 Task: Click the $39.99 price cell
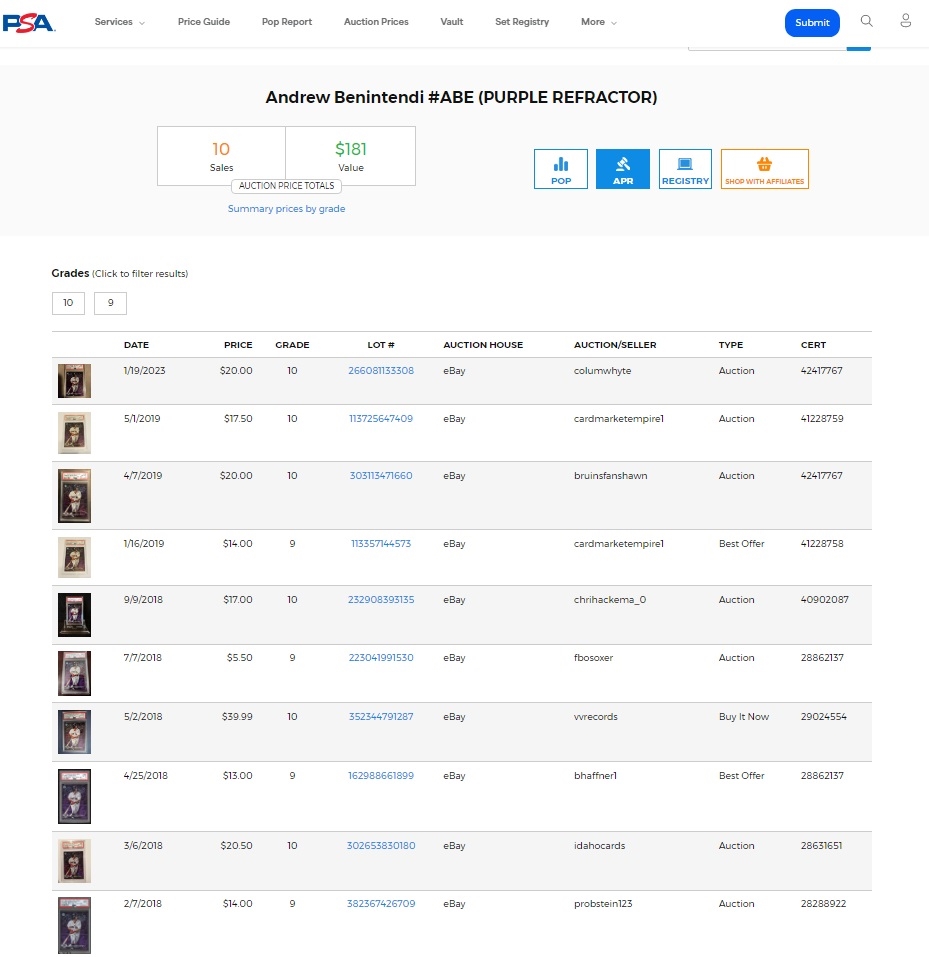click(x=237, y=717)
